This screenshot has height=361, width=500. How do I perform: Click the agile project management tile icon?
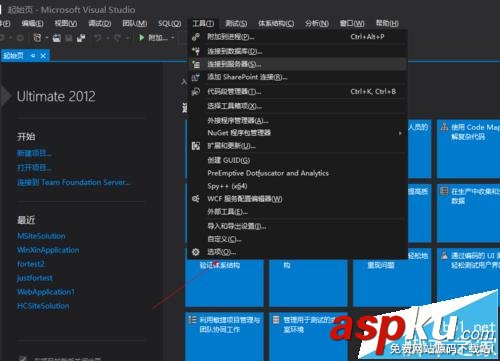click(192, 320)
